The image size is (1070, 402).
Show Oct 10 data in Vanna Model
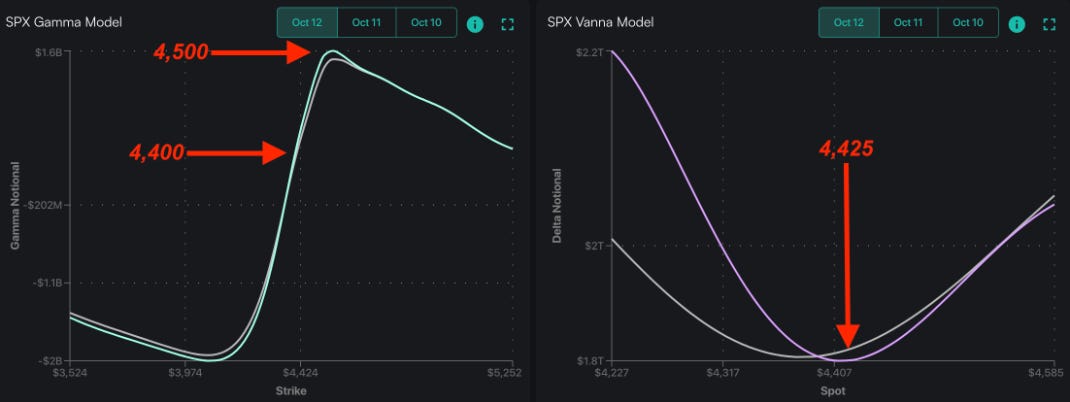click(x=966, y=22)
